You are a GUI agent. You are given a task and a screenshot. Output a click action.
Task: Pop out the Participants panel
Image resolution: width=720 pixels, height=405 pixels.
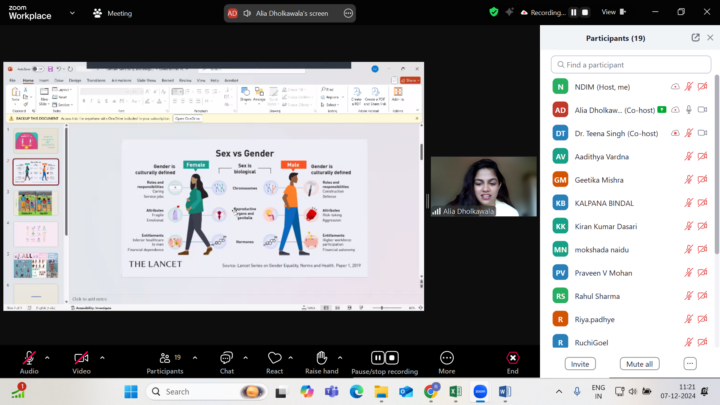coord(695,37)
